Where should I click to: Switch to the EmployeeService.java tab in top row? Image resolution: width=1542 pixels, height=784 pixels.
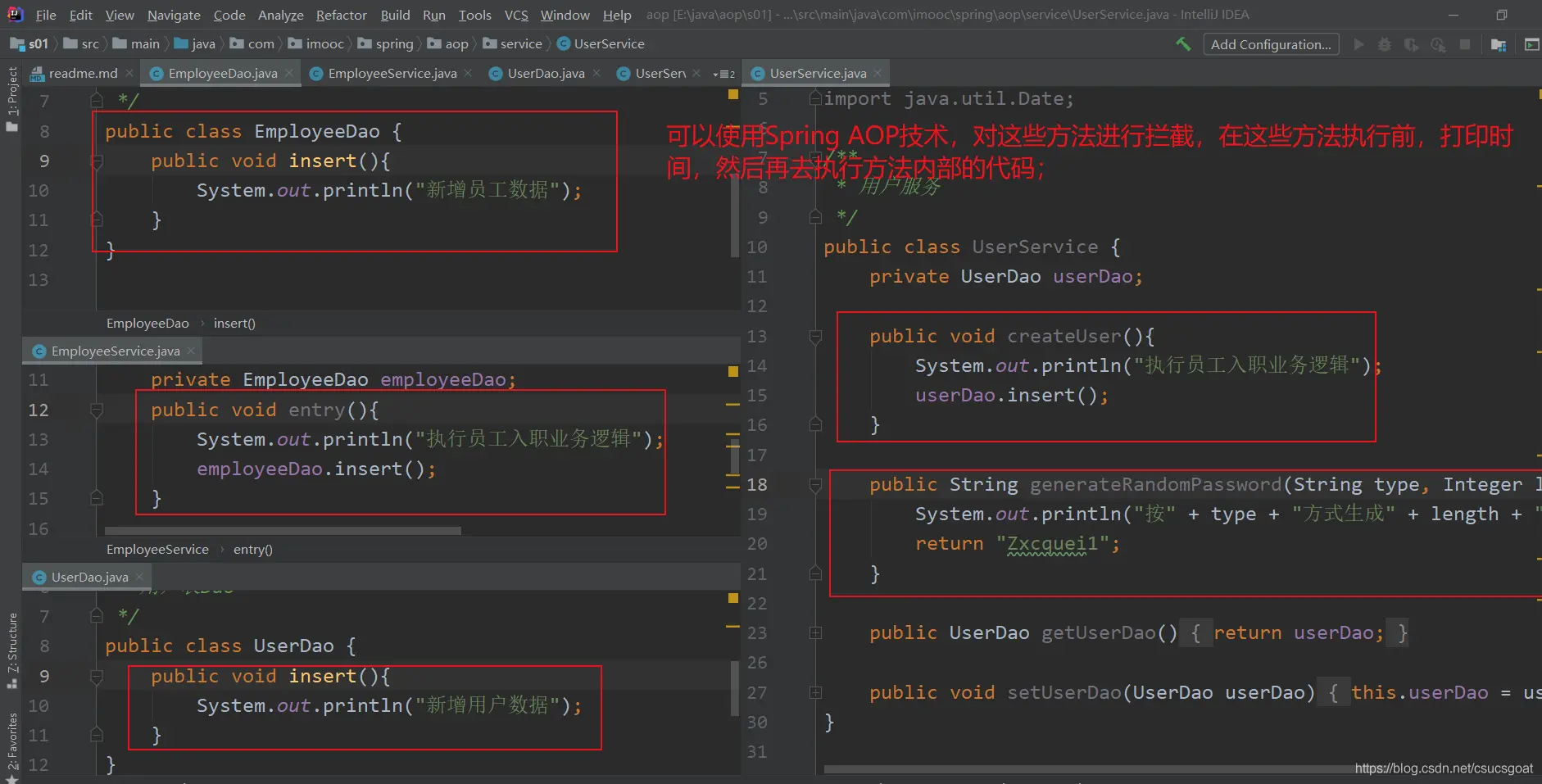[x=392, y=74]
